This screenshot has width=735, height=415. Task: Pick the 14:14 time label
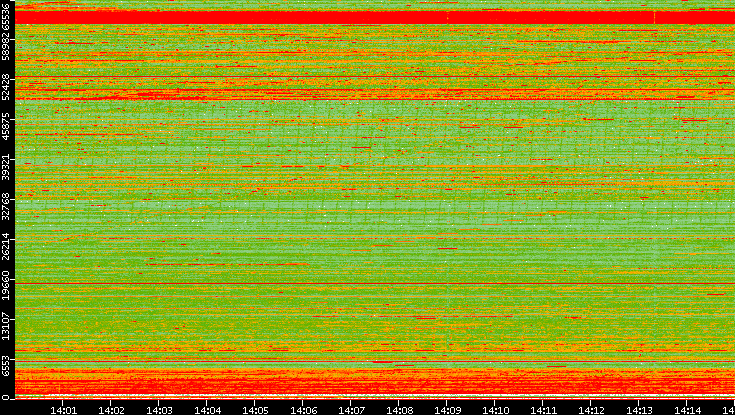pyautogui.click(x=687, y=410)
